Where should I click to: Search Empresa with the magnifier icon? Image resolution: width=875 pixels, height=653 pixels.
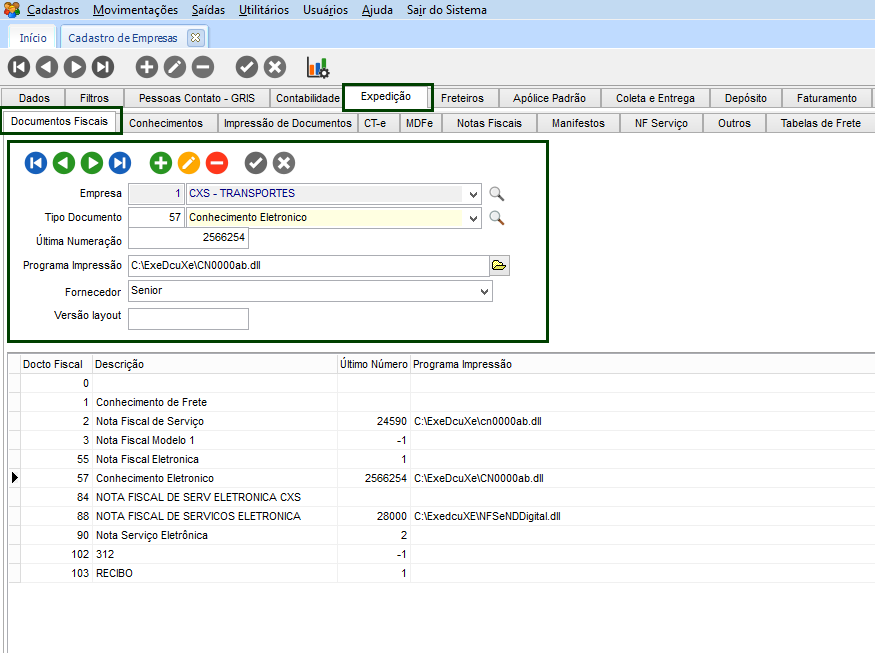point(497,194)
